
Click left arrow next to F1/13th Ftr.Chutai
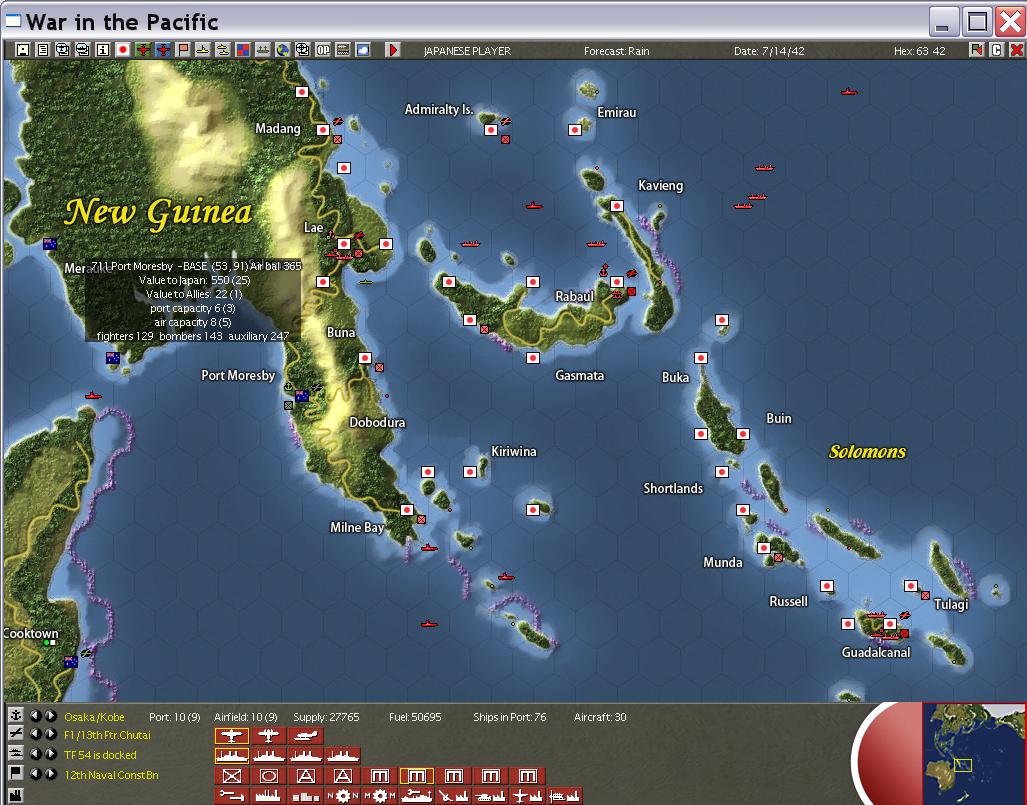pyautogui.click(x=35, y=734)
